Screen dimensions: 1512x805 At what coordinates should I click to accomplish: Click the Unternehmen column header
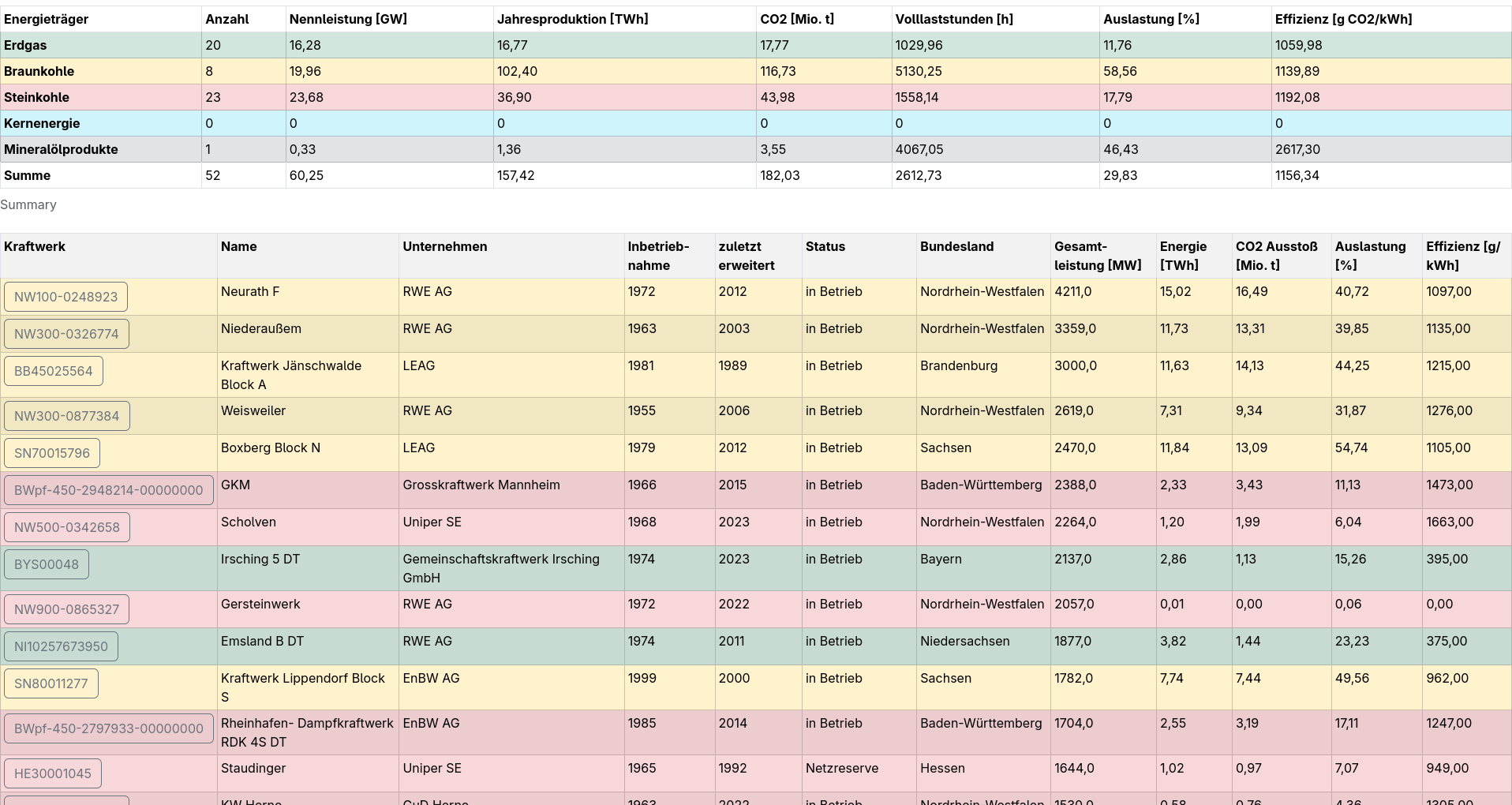pyautogui.click(x=445, y=246)
